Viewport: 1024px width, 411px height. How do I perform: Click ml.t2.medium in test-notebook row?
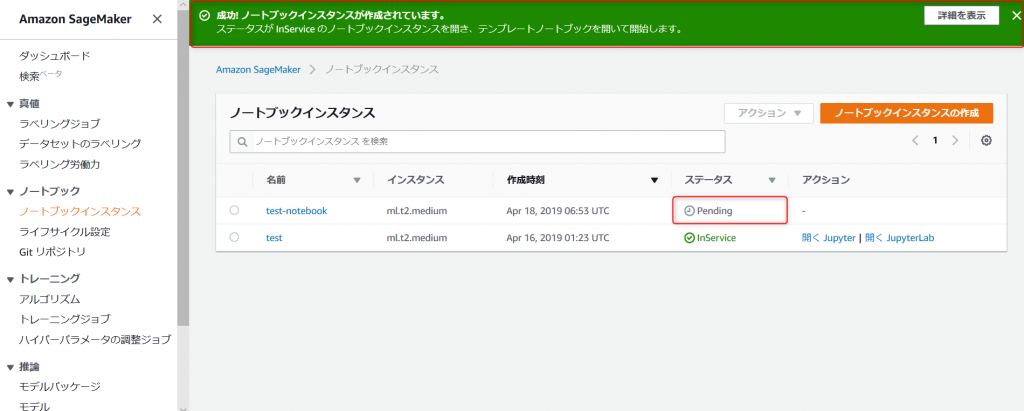(x=417, y=210)
